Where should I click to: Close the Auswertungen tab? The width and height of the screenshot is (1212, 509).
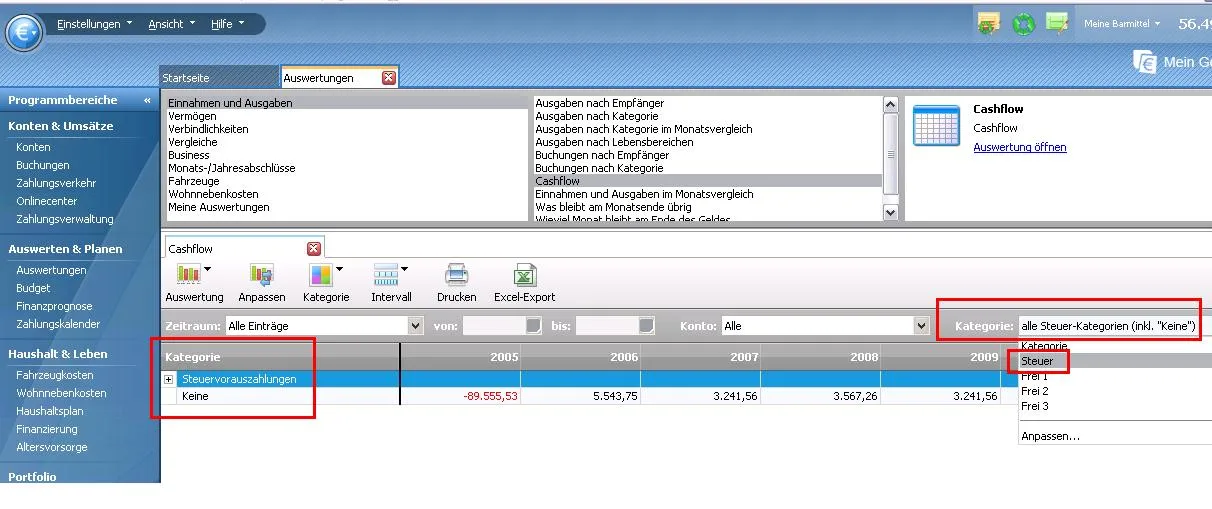point(389,78)
